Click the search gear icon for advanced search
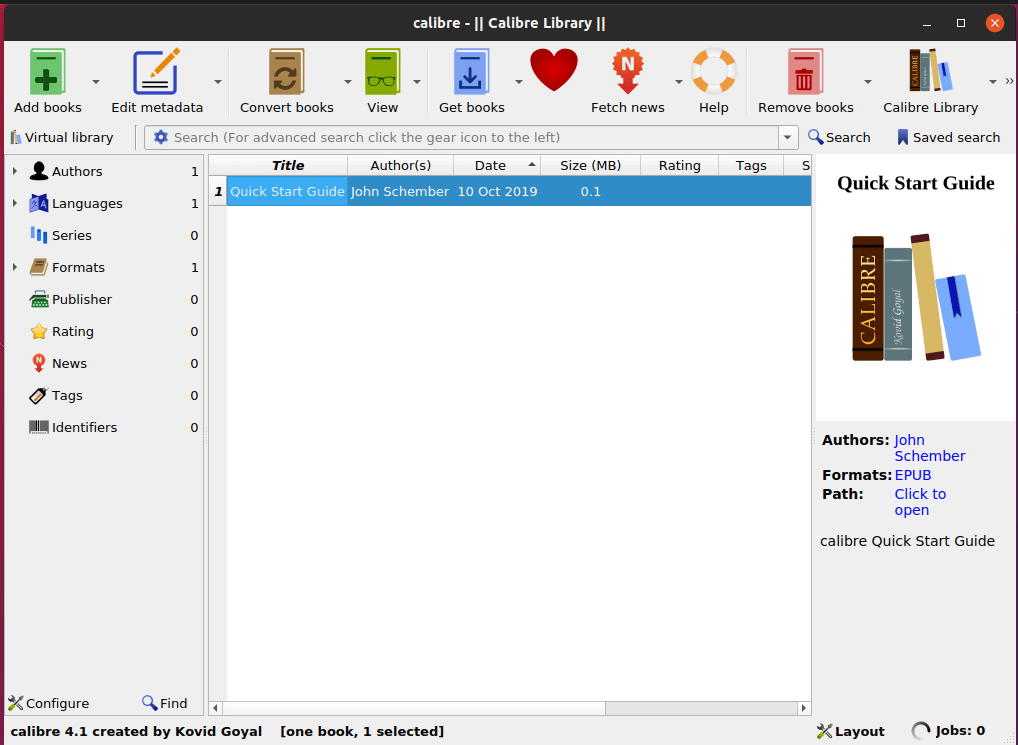This screenshot has width=1018, height=745. 160,137
